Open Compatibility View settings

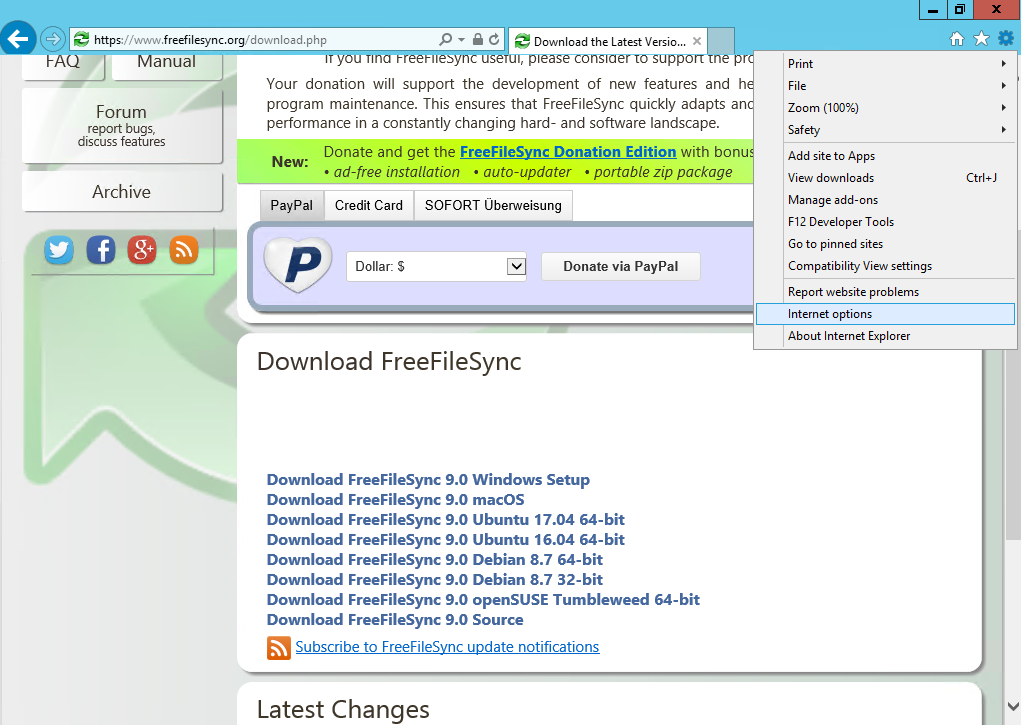pos(885,266)
